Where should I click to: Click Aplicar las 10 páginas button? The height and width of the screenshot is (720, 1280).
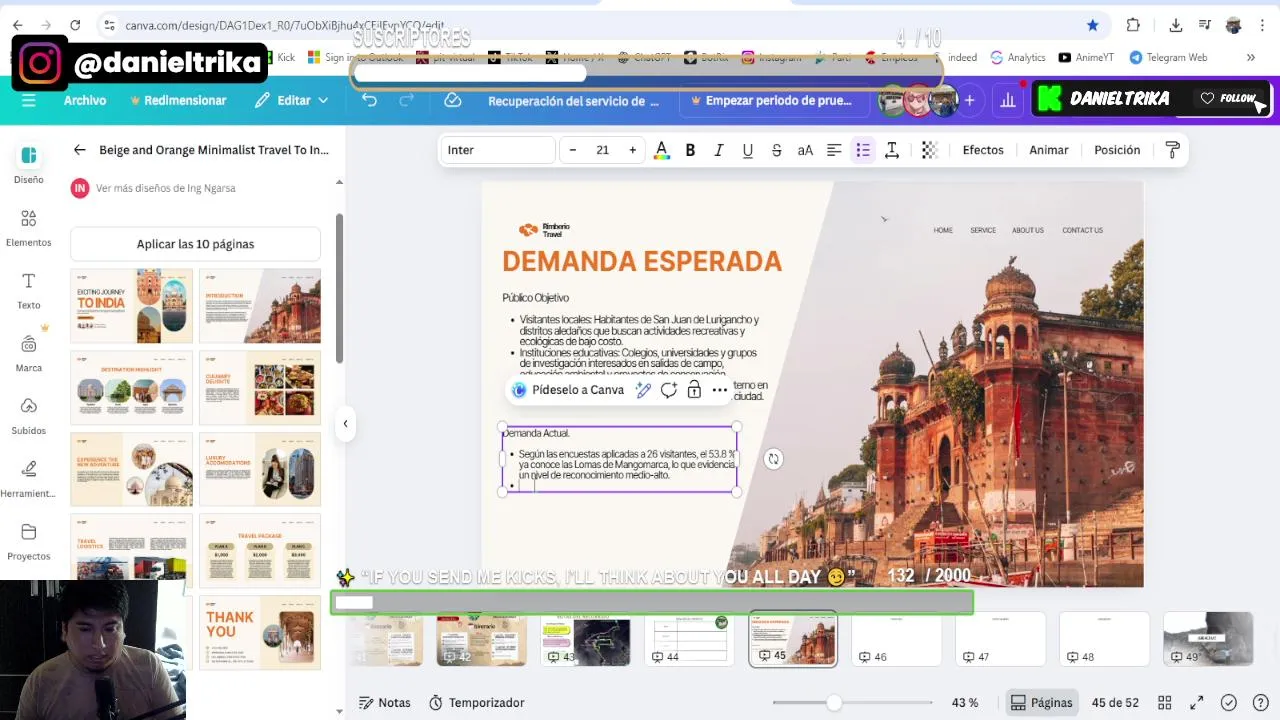195,244
